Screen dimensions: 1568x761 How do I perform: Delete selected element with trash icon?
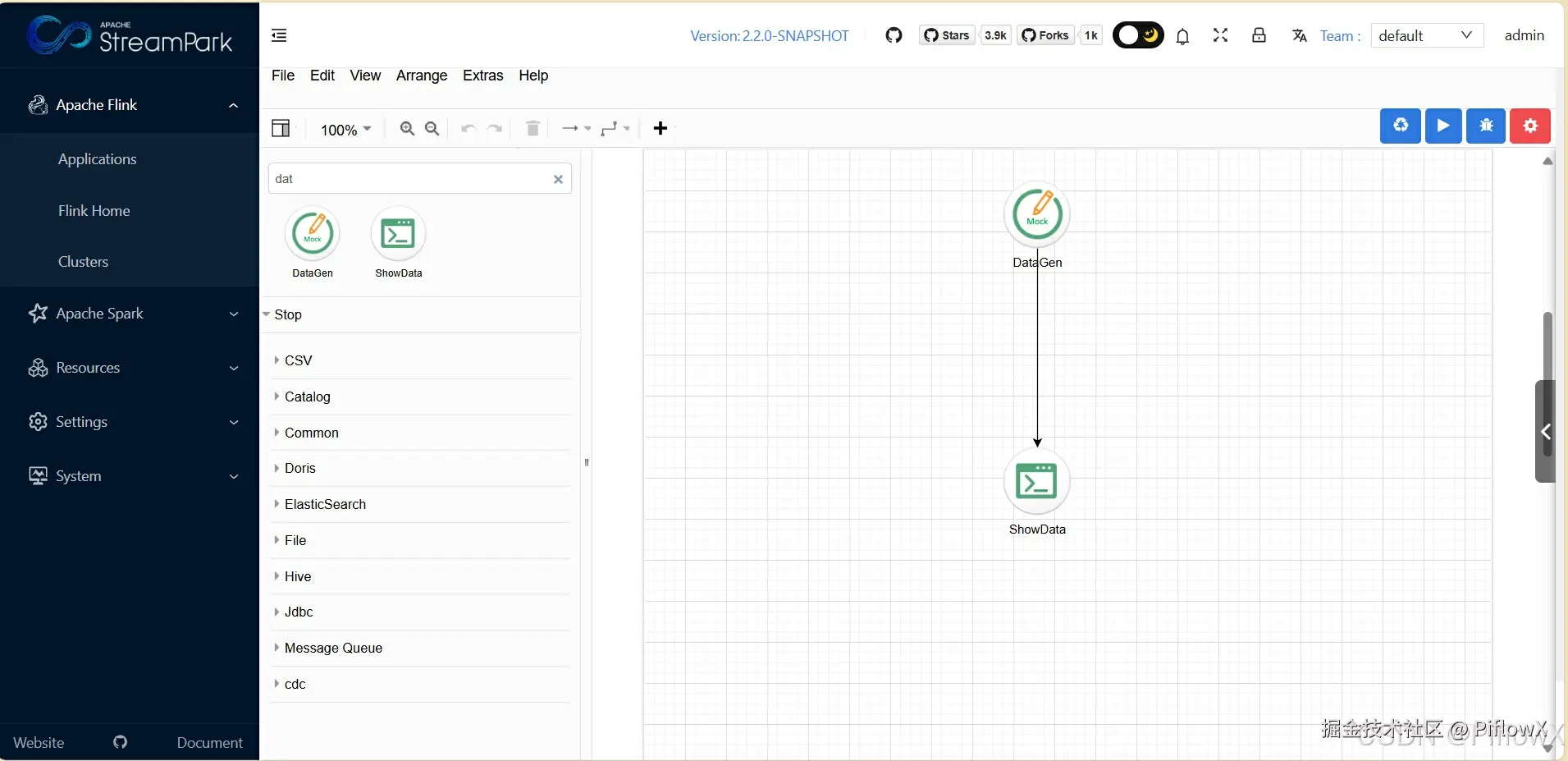[x=533, y=128]
